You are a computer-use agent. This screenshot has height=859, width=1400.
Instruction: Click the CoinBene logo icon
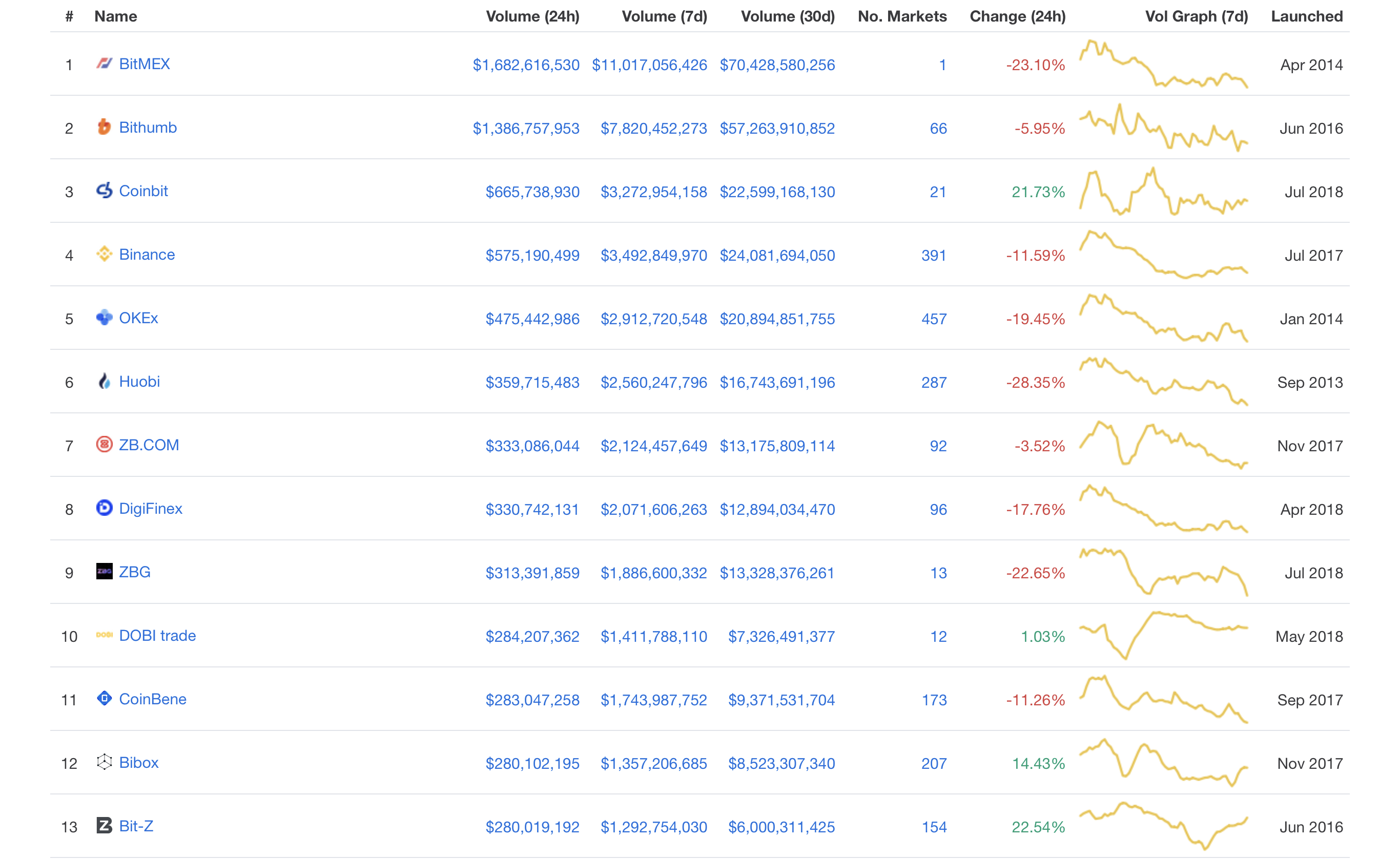104,698
